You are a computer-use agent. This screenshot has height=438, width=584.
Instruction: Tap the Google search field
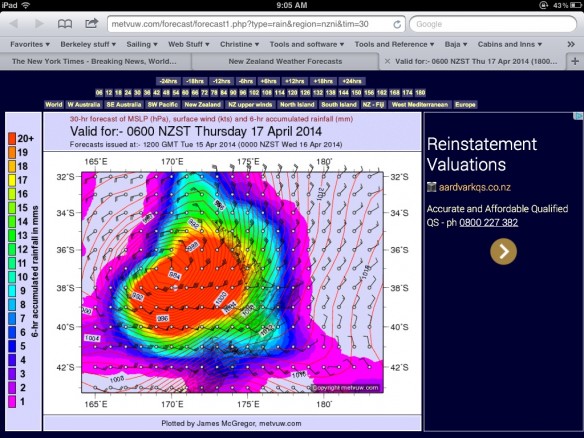point(493,24)
